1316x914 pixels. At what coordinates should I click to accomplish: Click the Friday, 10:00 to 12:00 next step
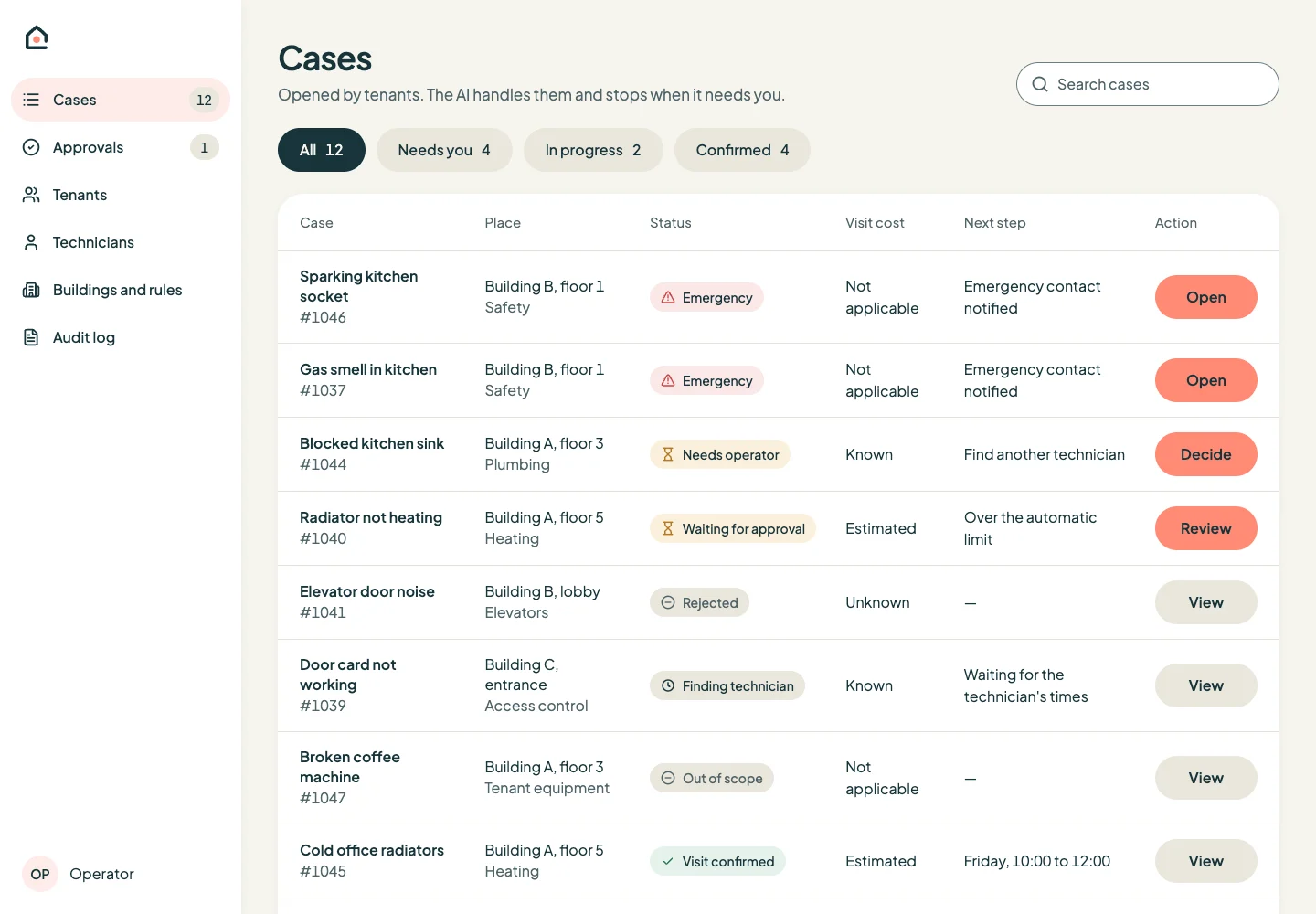(x=1037, y=861)
